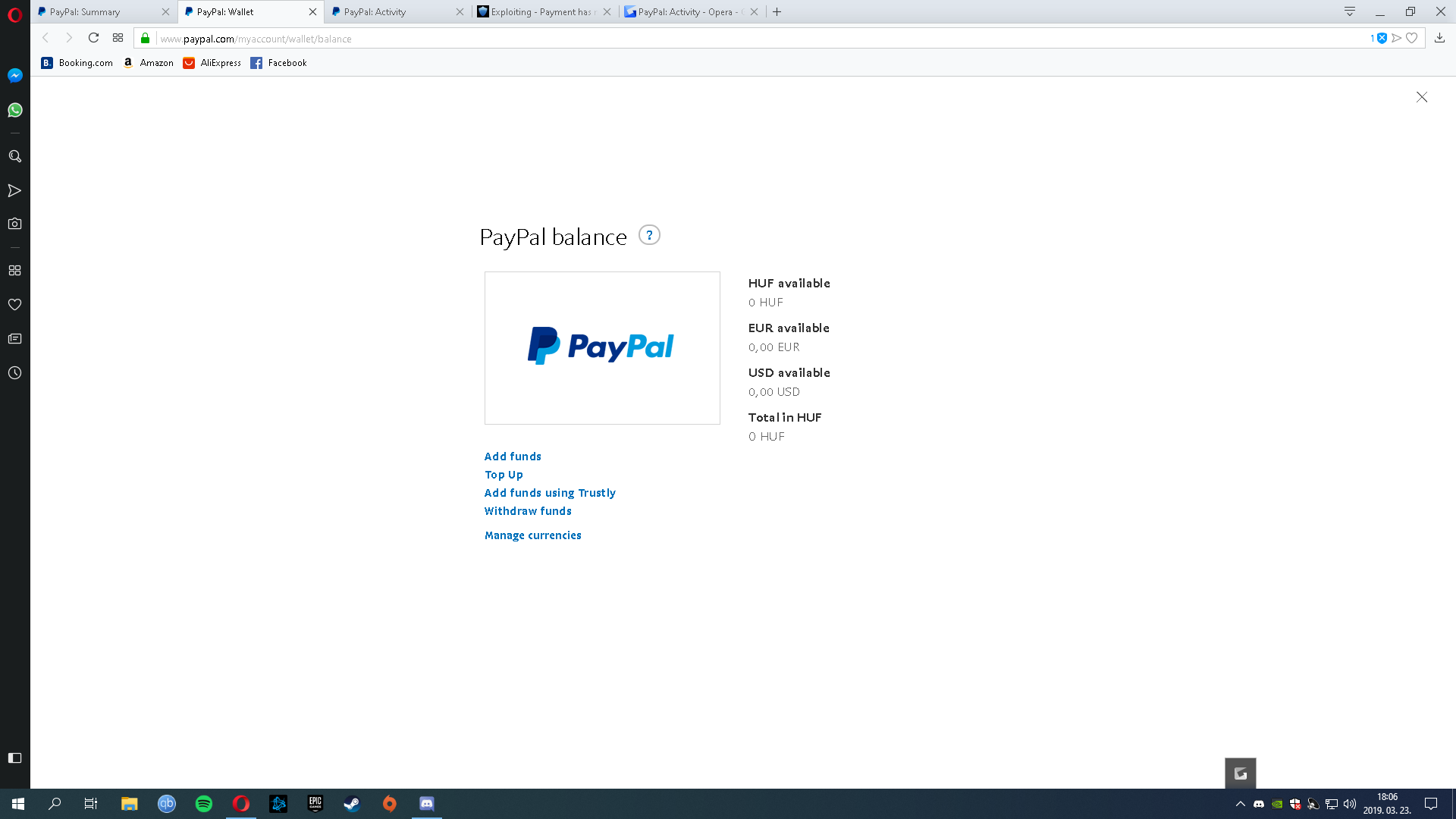Open Task View on the taskbar
Viewport: 1456px width, 819px height.
pyautogui.click(x=91, y=804)
